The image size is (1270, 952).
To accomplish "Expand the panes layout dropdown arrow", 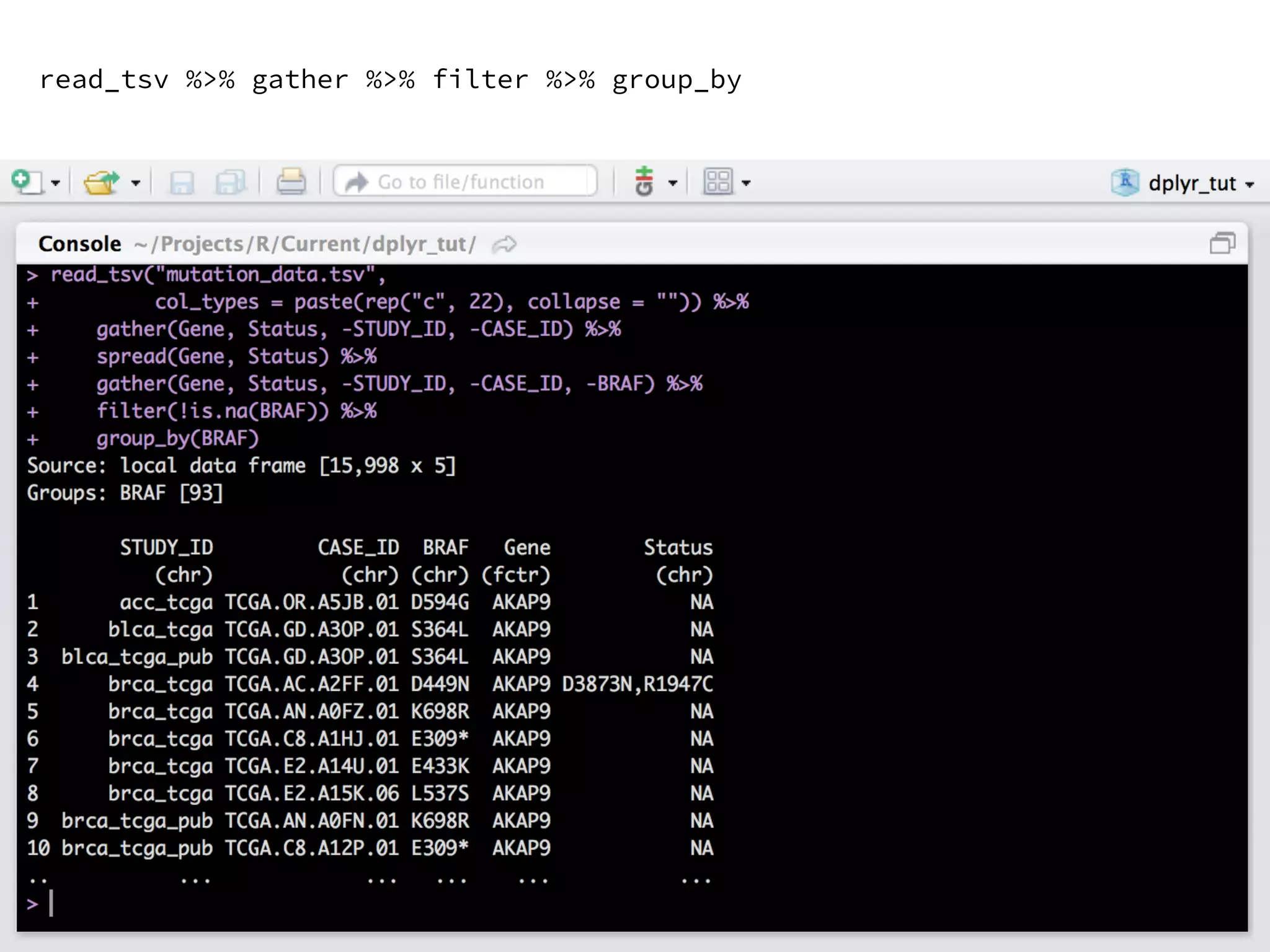I will (x=746, y=183).
